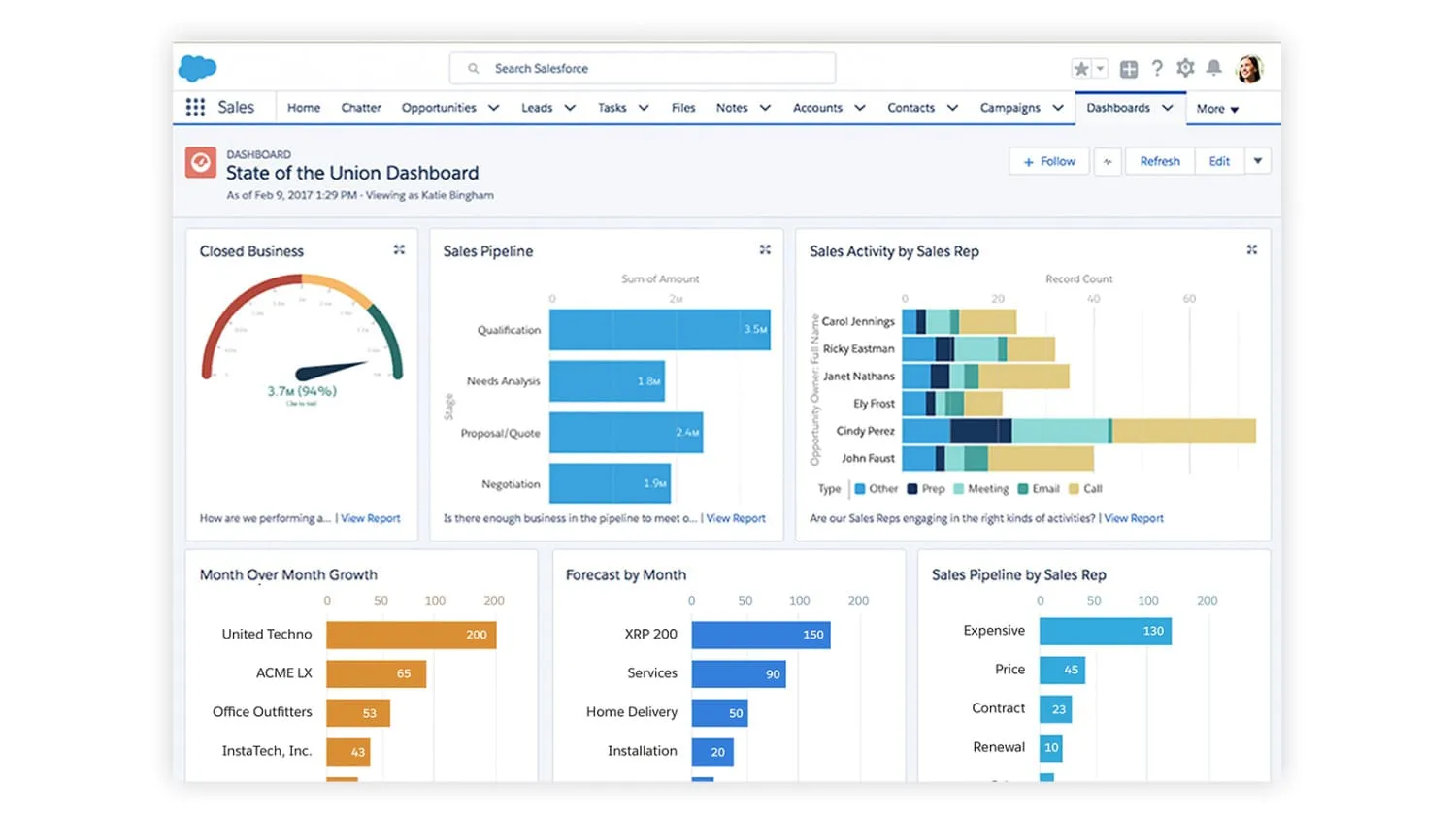Expand the Sales Pipeline chart
Image resolution: width=1456 pixels, height=819 pixels.
[x=765, y=250]
